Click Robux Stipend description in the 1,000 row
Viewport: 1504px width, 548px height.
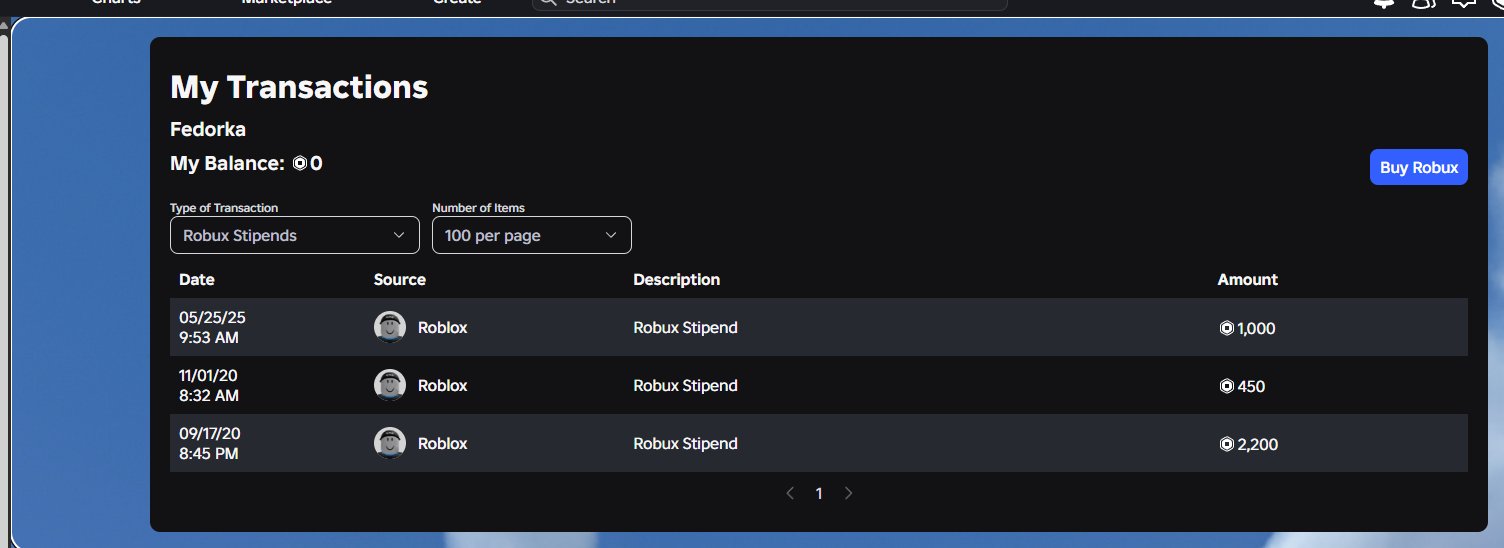[686, 327]
